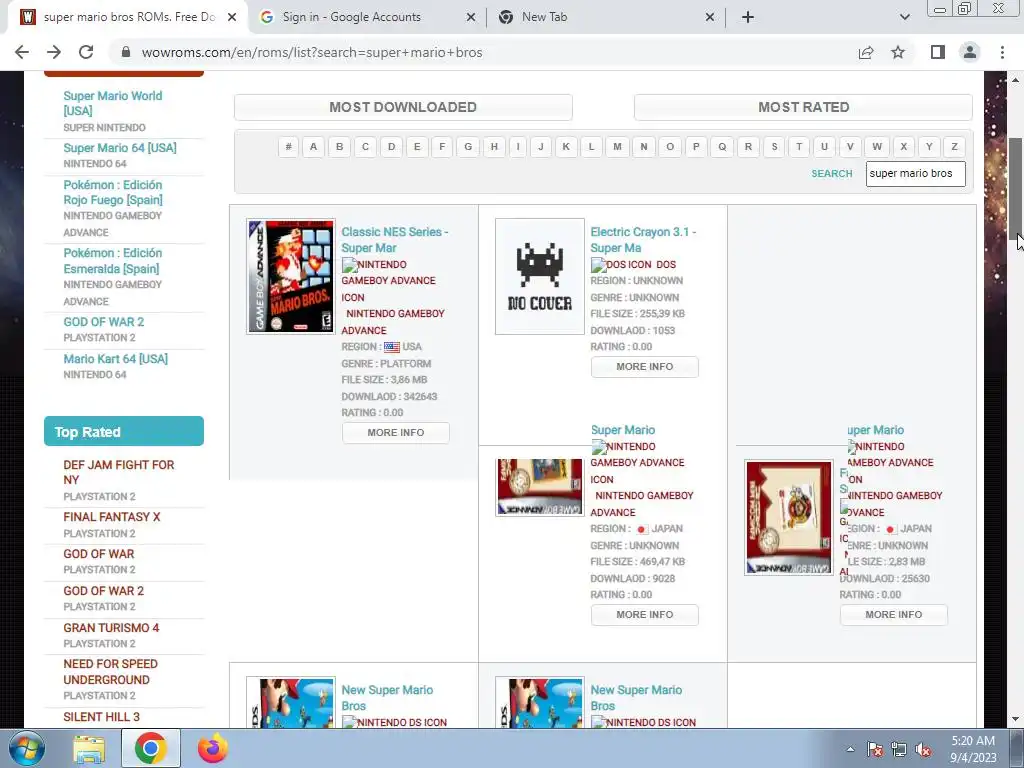Click the browser back arrow

click(22, 52)
